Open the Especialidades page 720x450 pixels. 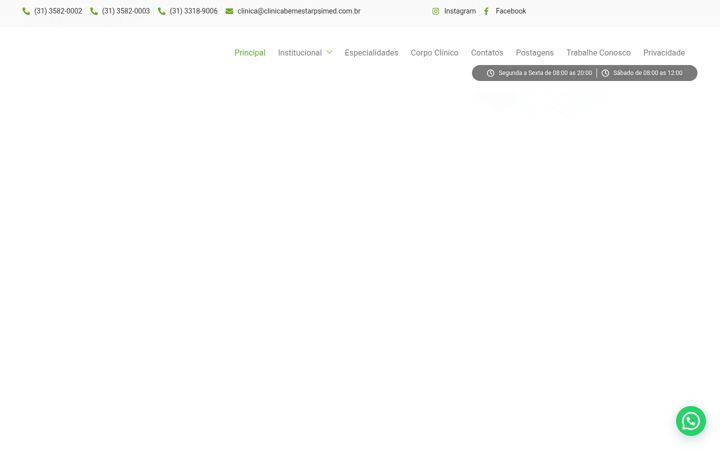[x=371, y=53]
